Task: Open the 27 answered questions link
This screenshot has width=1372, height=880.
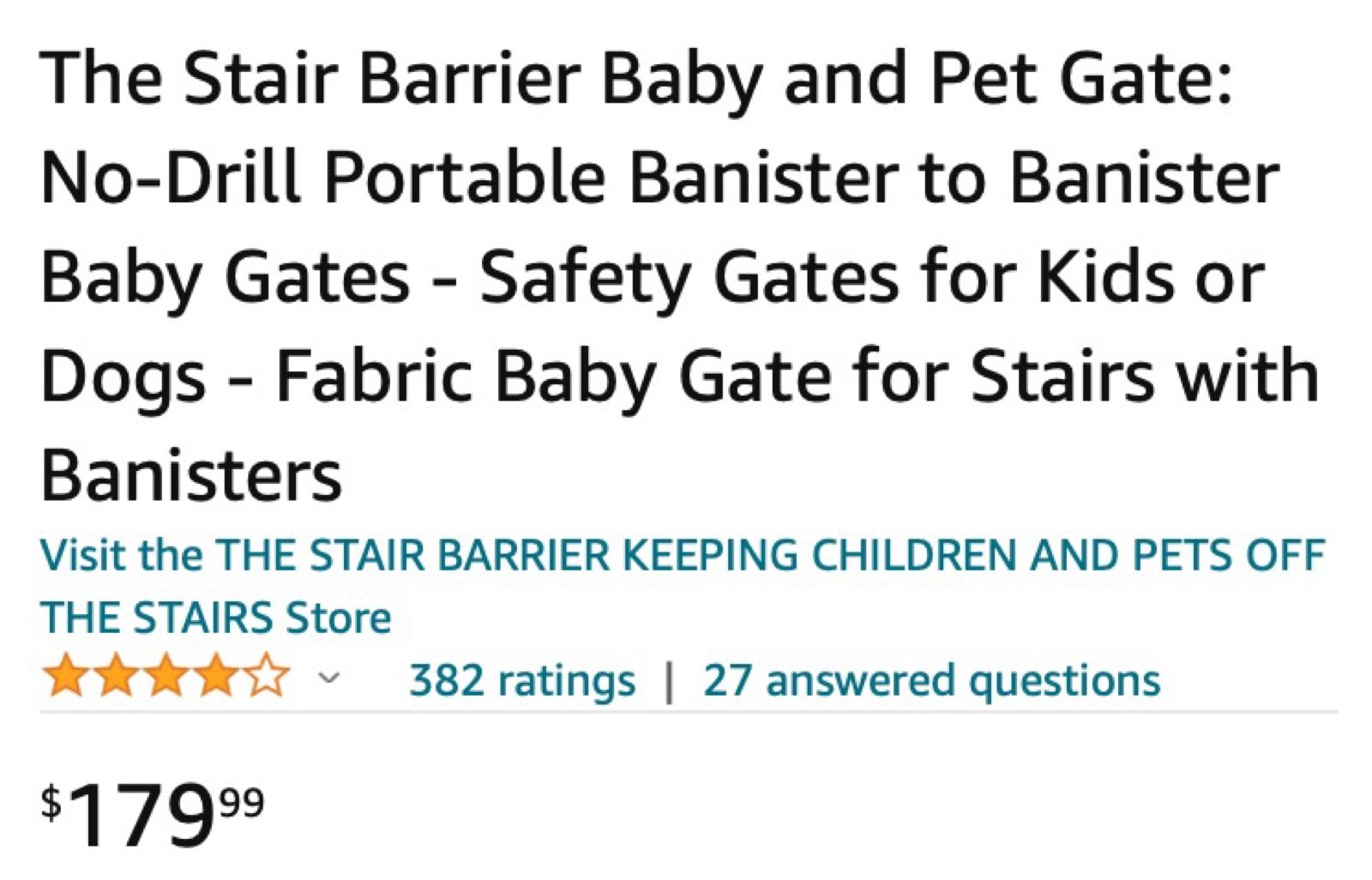Action: (931, 681)
